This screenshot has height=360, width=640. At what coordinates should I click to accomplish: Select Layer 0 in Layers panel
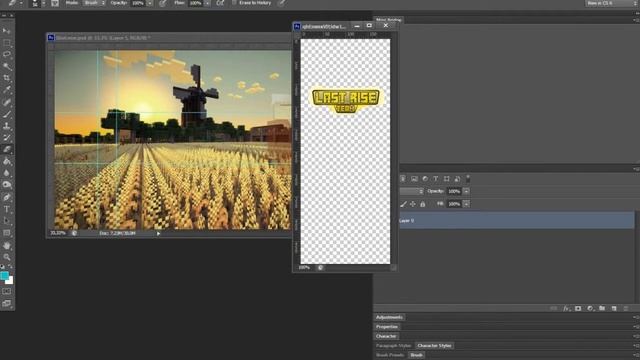516,220
